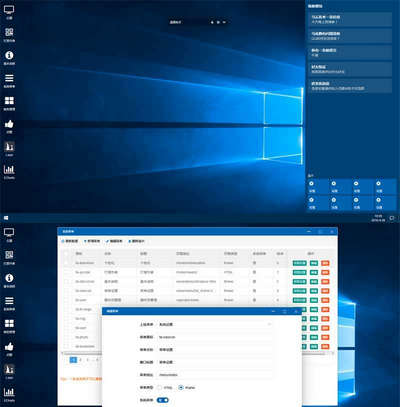Open the chess pieces icon on the upper desktop sidebar
Screen dimensions: 400x407
[x=9, y=147]
